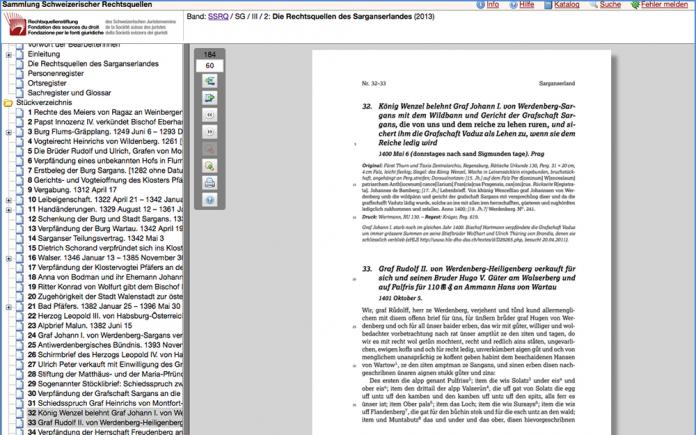Screen dimensions: 696x435
Task: Open '27 Ulrich Peter verkauft mit Einwilligung'
Action: pyautogui.click(x=105, y=365)
